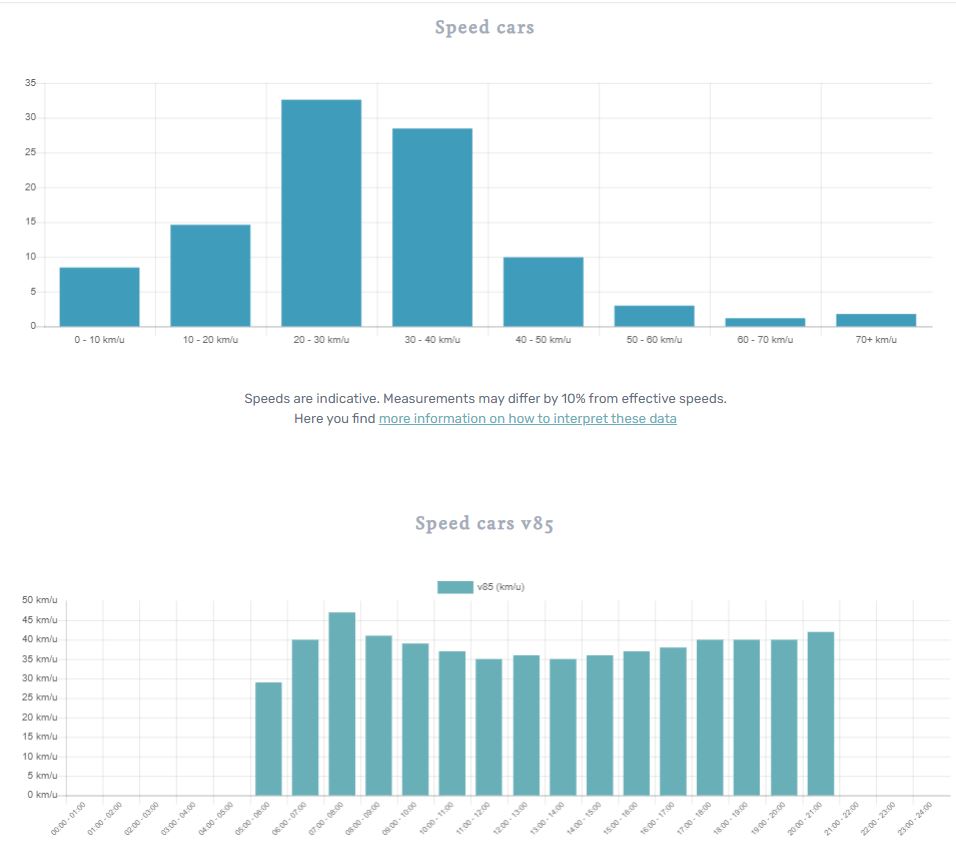Screen dimensions: 956x860
Task: Click the Speed cars v85 chart title
Action: pyautogui.click(x=485, y=524)
